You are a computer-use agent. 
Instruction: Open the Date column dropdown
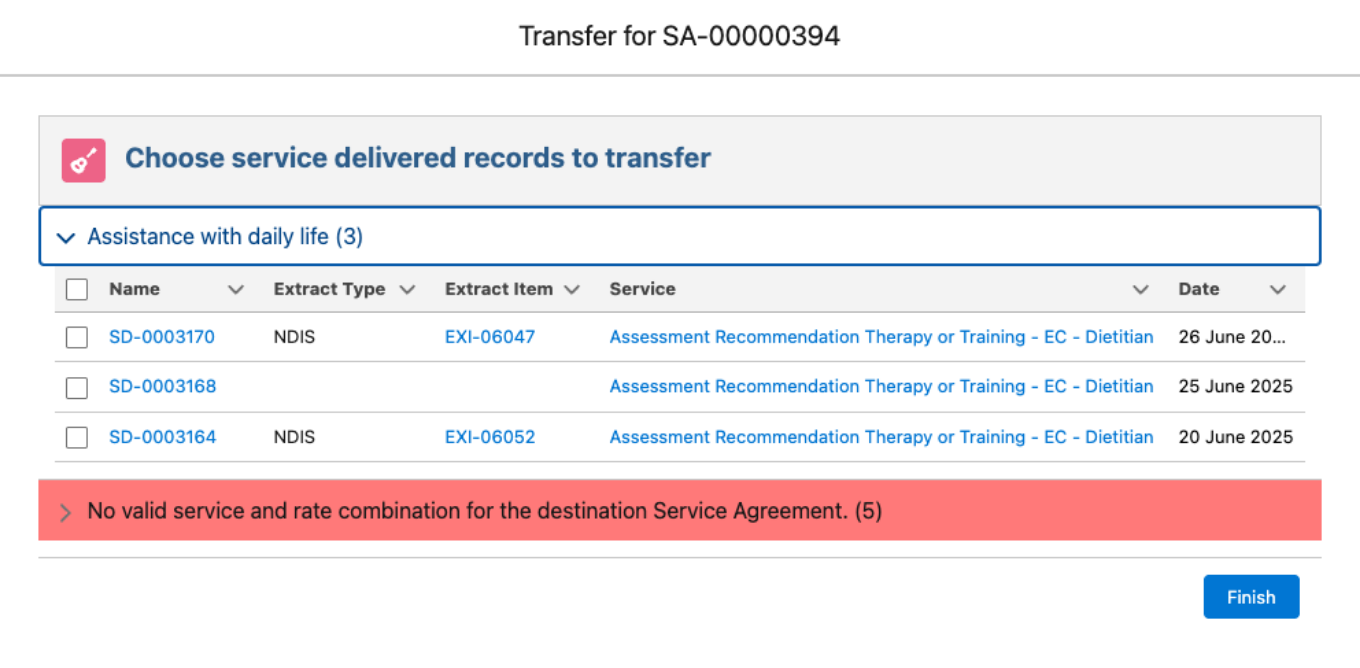tap(1278, 289)
